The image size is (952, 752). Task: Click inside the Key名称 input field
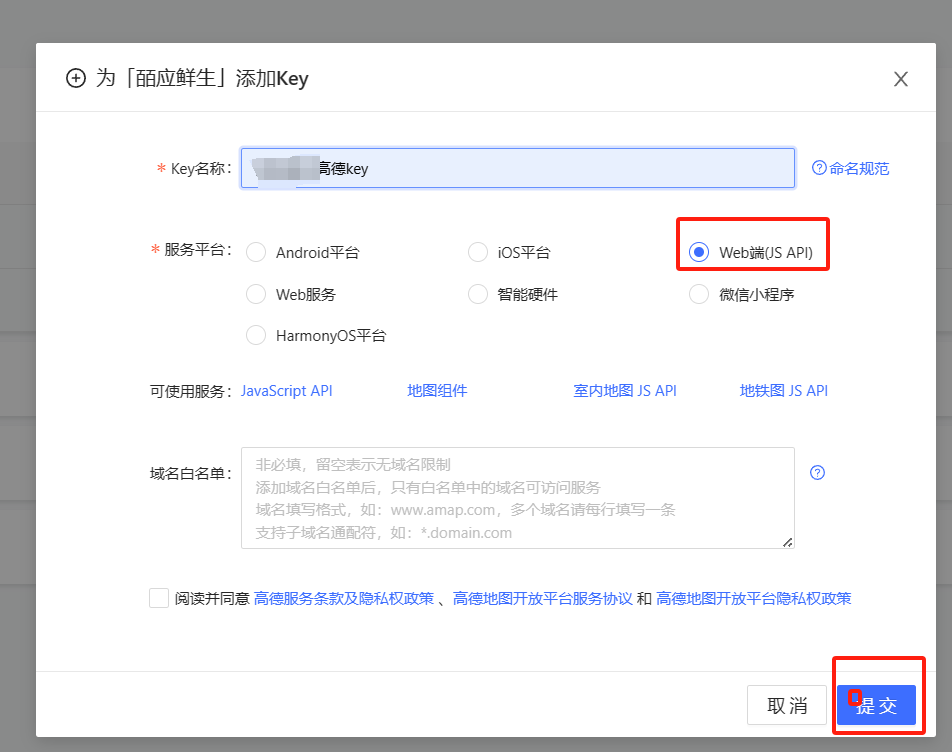pyautogui.click(x=517, y=168)
